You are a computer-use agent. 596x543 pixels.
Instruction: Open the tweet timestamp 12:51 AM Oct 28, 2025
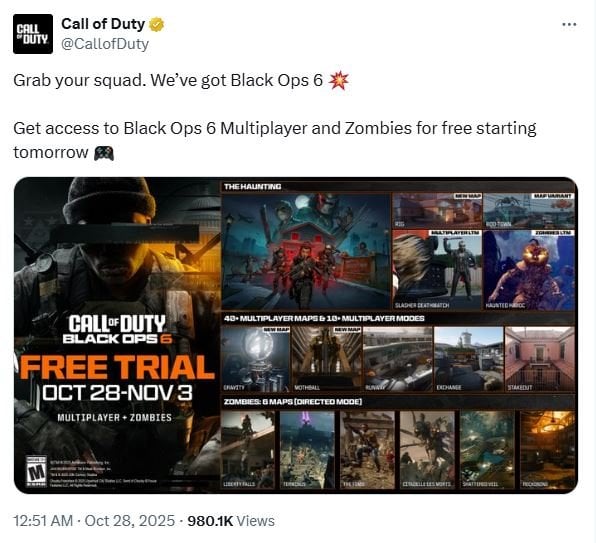[94, 521]
